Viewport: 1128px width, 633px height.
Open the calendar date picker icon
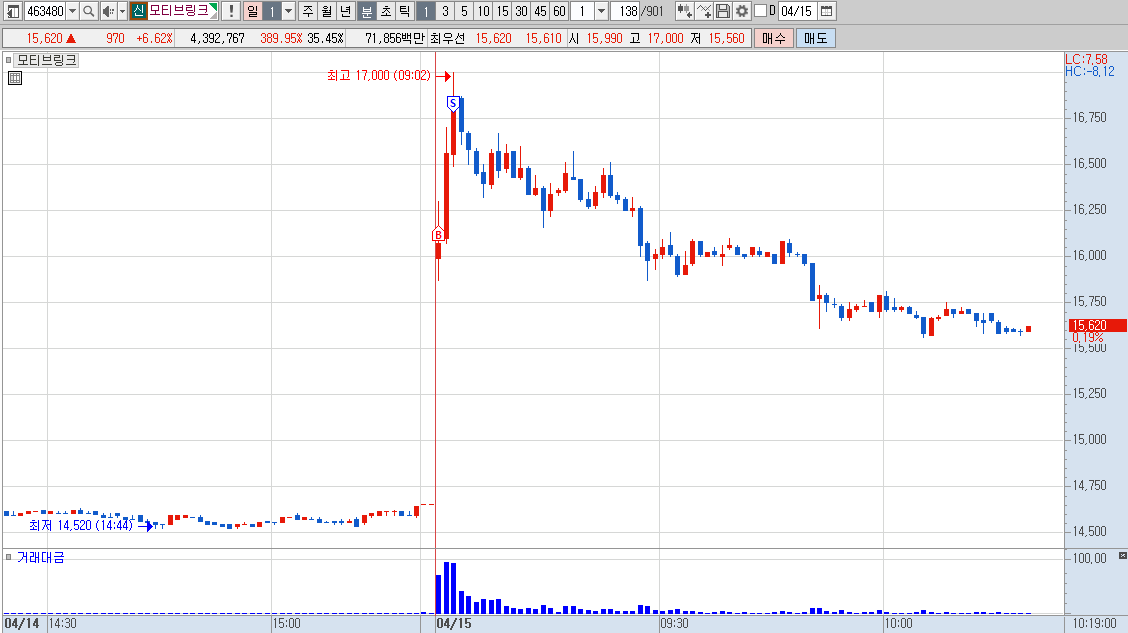pyautogui.click(x=827, y=11)
